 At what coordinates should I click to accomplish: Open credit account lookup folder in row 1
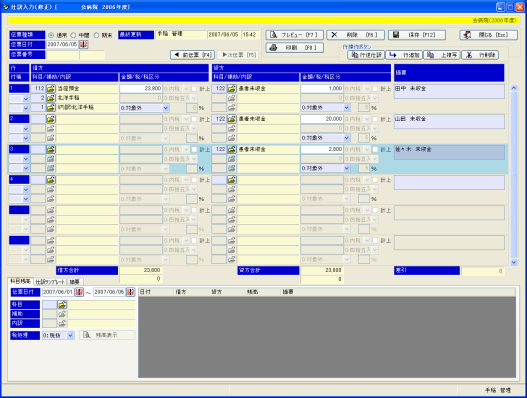pyautogui.click(x=232, y=89)
